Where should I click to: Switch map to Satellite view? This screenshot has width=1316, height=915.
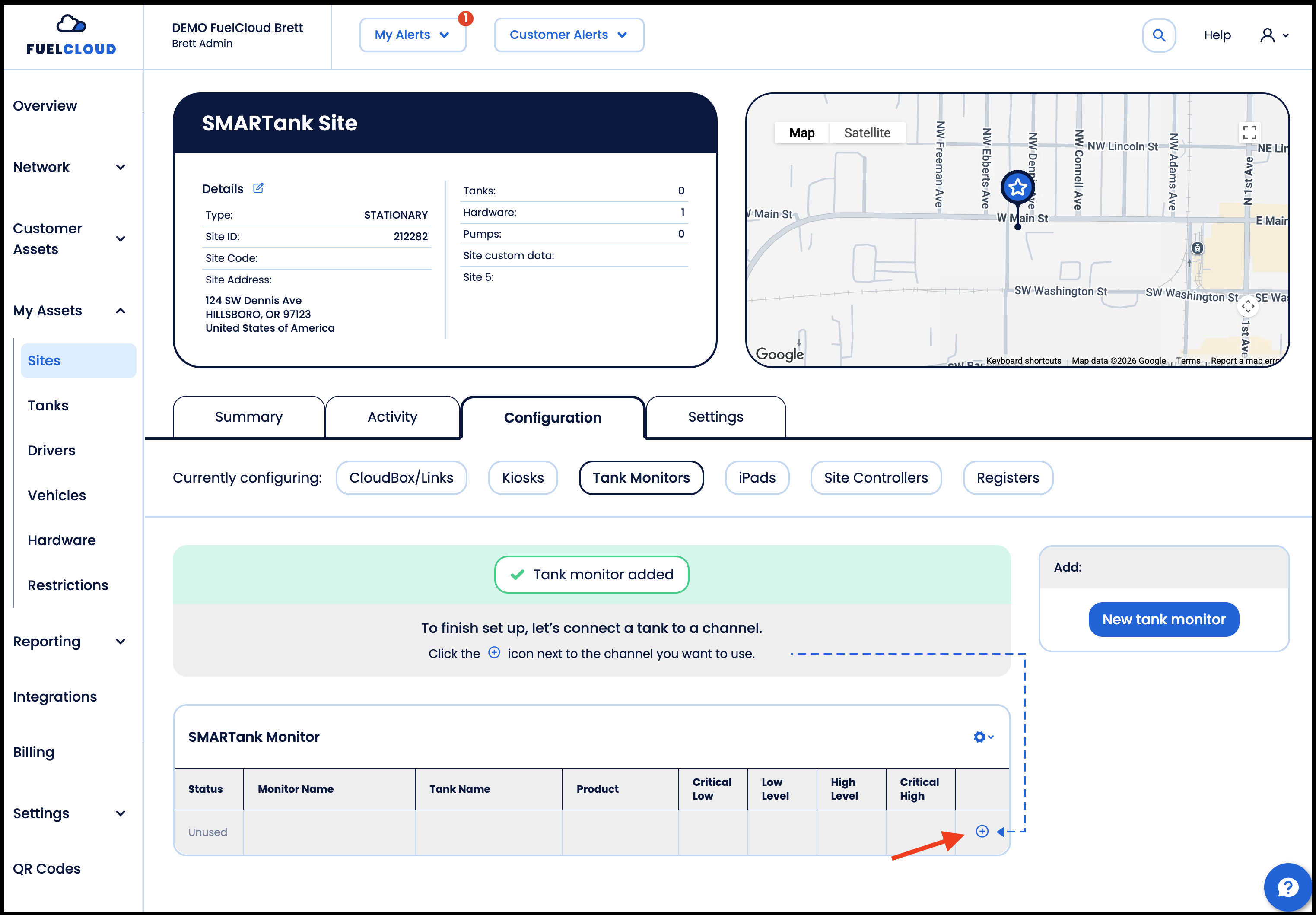pos(867,133)
